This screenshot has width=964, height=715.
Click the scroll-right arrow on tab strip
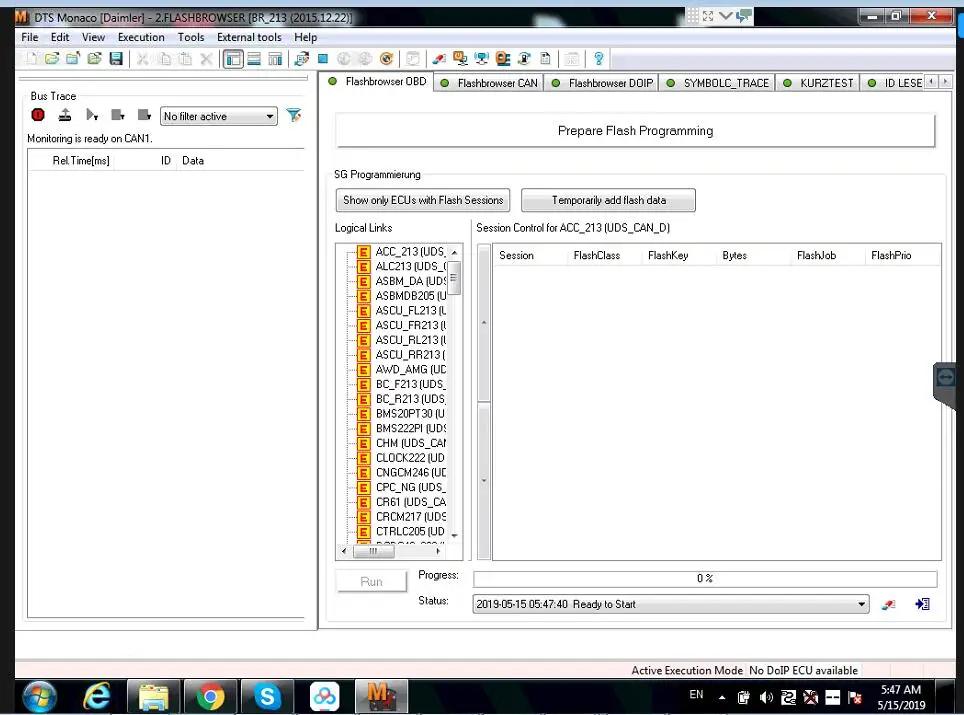tap(945, 81)
